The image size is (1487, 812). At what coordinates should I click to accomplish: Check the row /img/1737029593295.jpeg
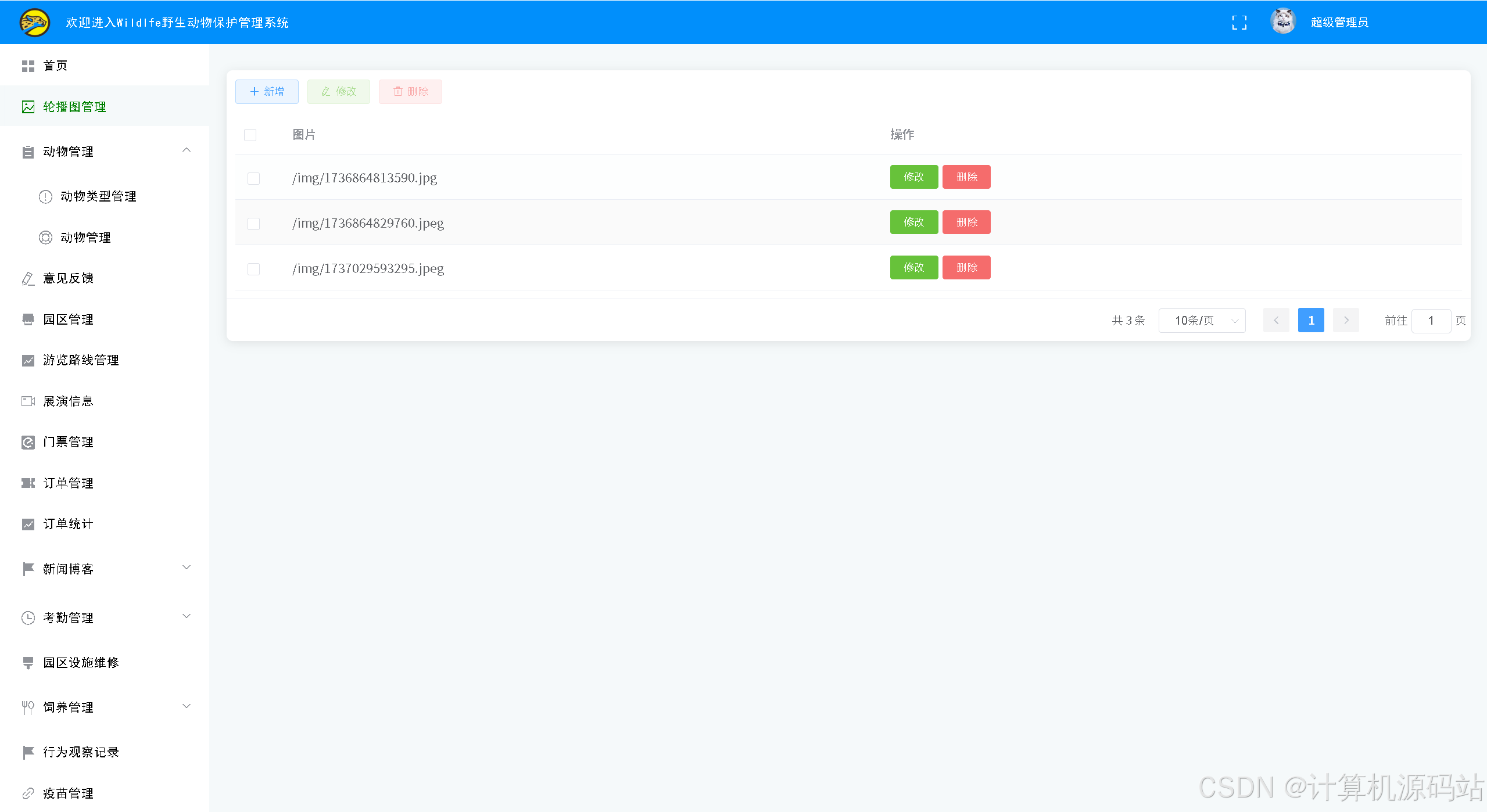click(x=253, y=269)
